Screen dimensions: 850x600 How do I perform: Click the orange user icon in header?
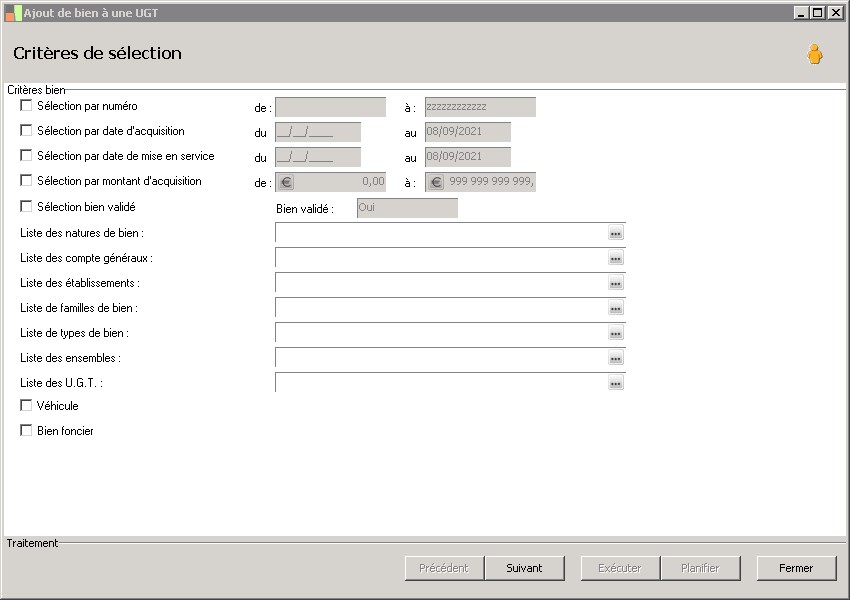pyautogui.click(x=815, y=55)
